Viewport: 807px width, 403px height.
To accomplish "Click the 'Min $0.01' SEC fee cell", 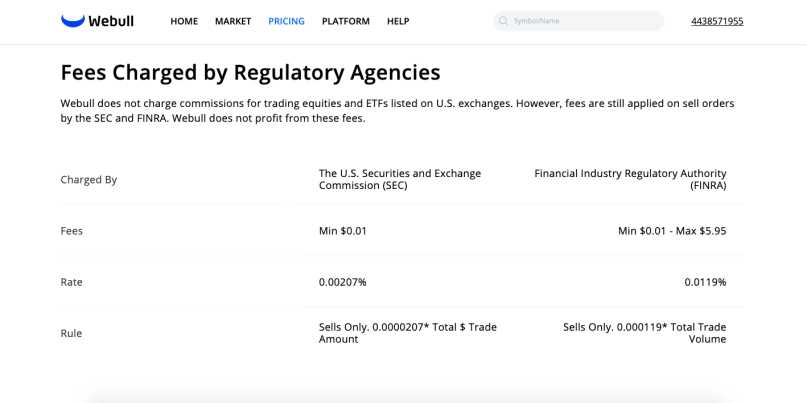I will click(x=343, y=231).
